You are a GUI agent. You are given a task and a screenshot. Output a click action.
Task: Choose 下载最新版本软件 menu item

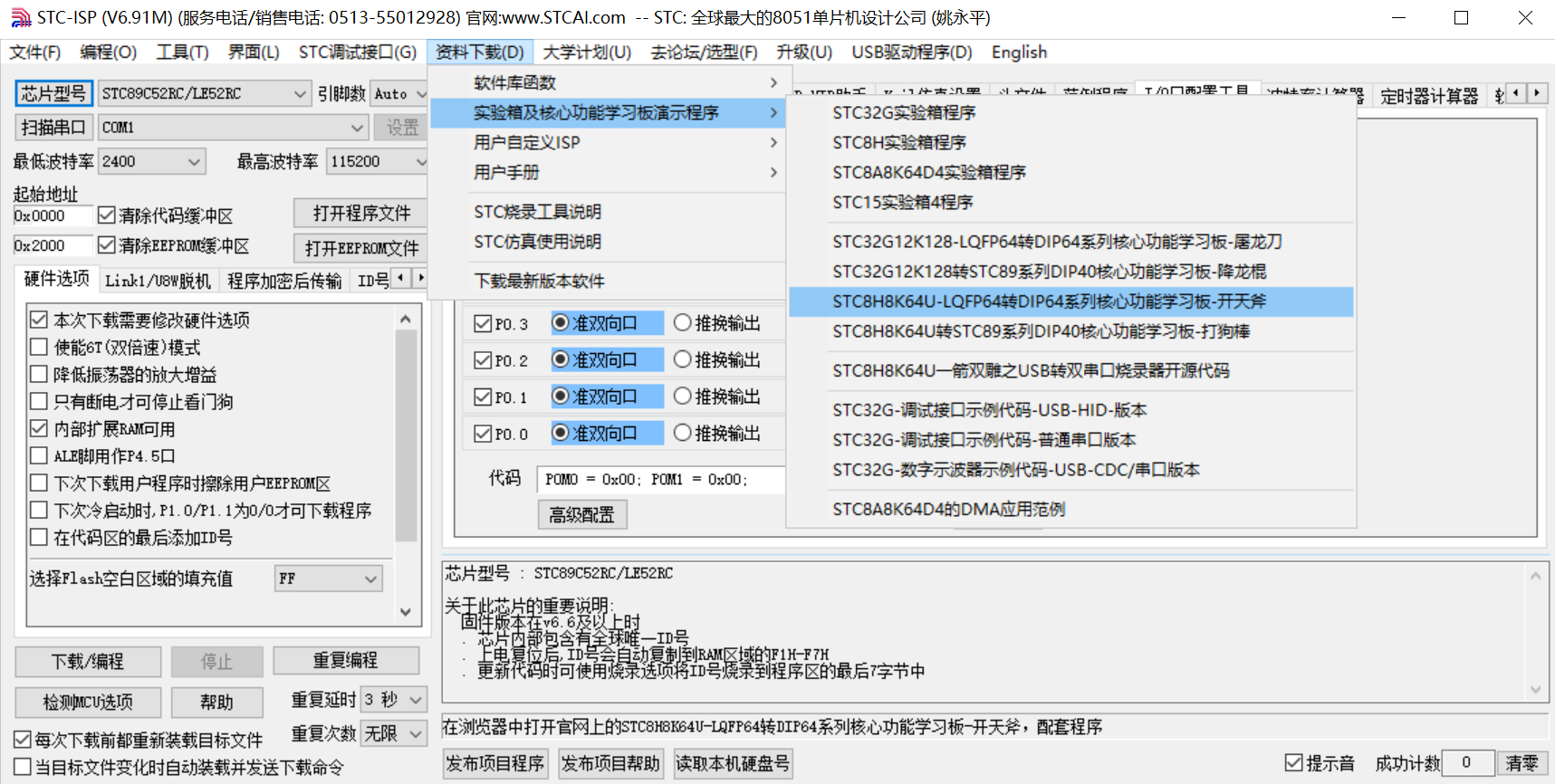(x=608, y=282)
